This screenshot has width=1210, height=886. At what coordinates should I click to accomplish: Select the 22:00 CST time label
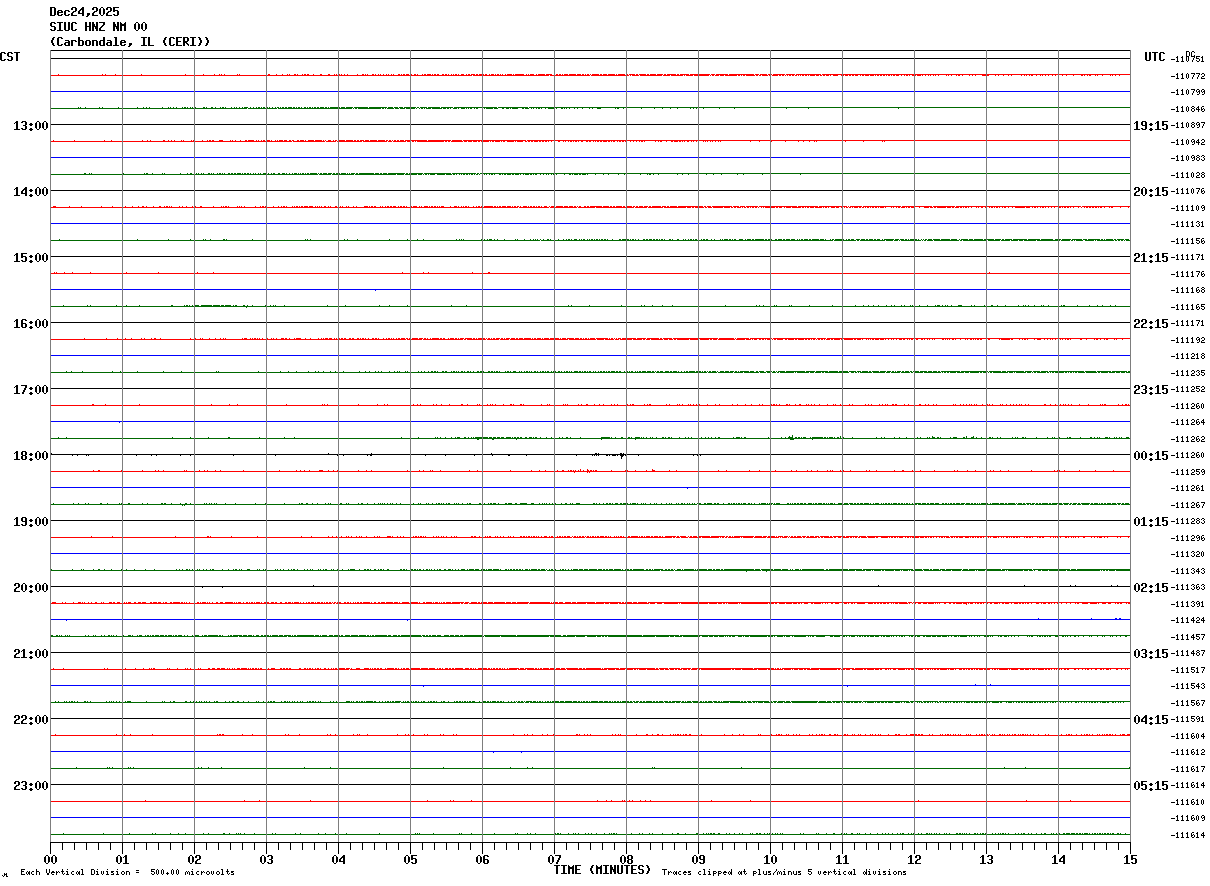31,720
